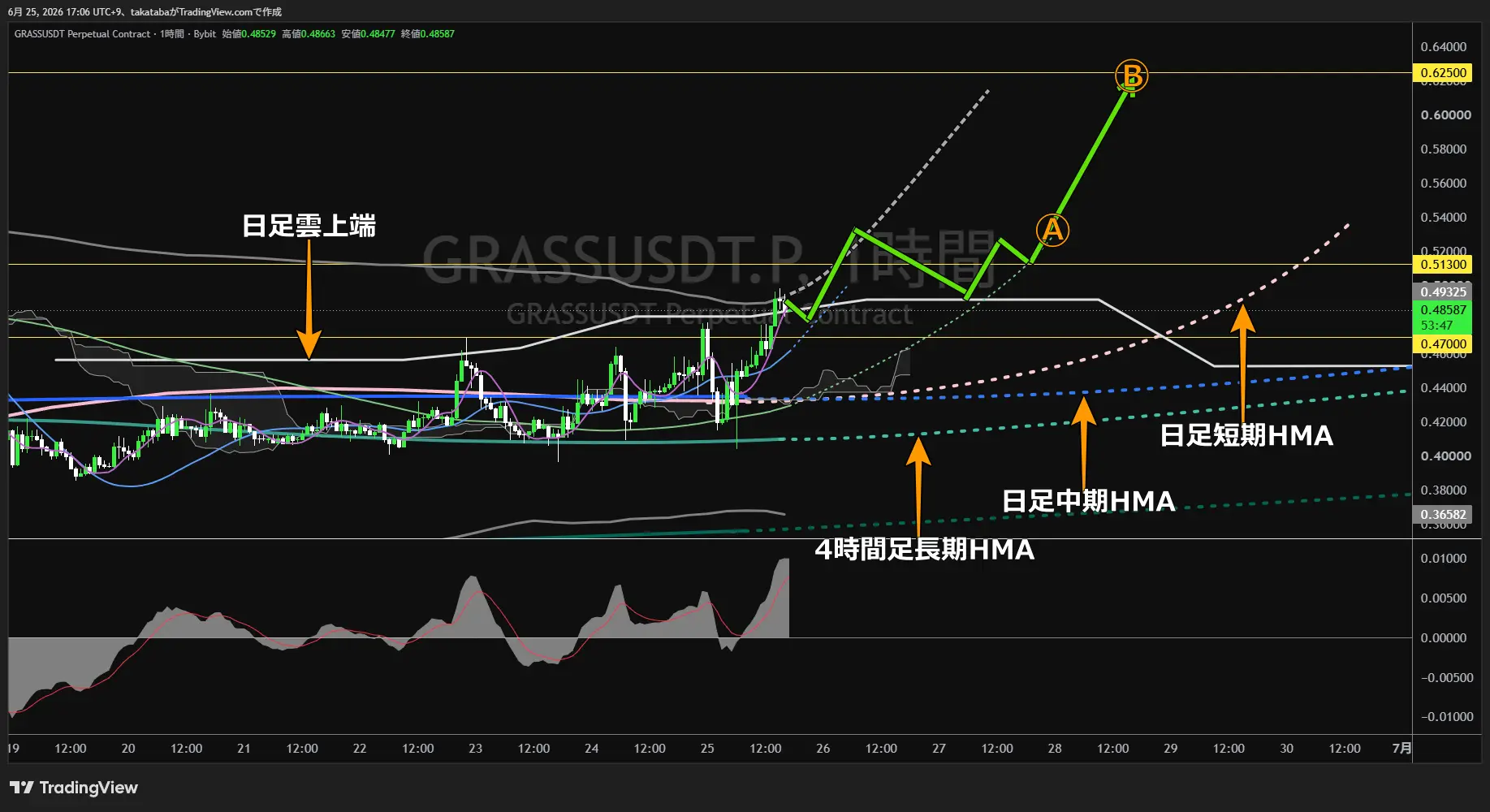Click date 24 on the time axis
The image size is (1490, 812).
592,749
